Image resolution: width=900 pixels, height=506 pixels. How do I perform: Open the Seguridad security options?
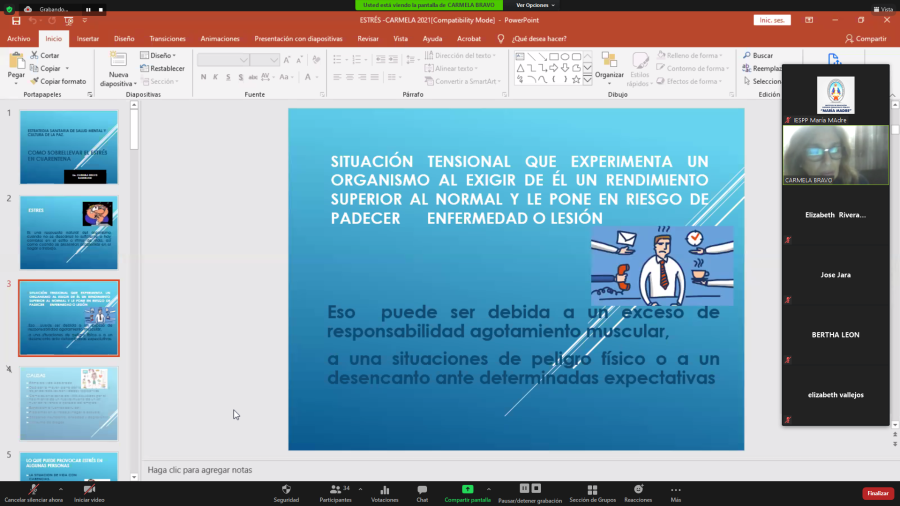286,490
